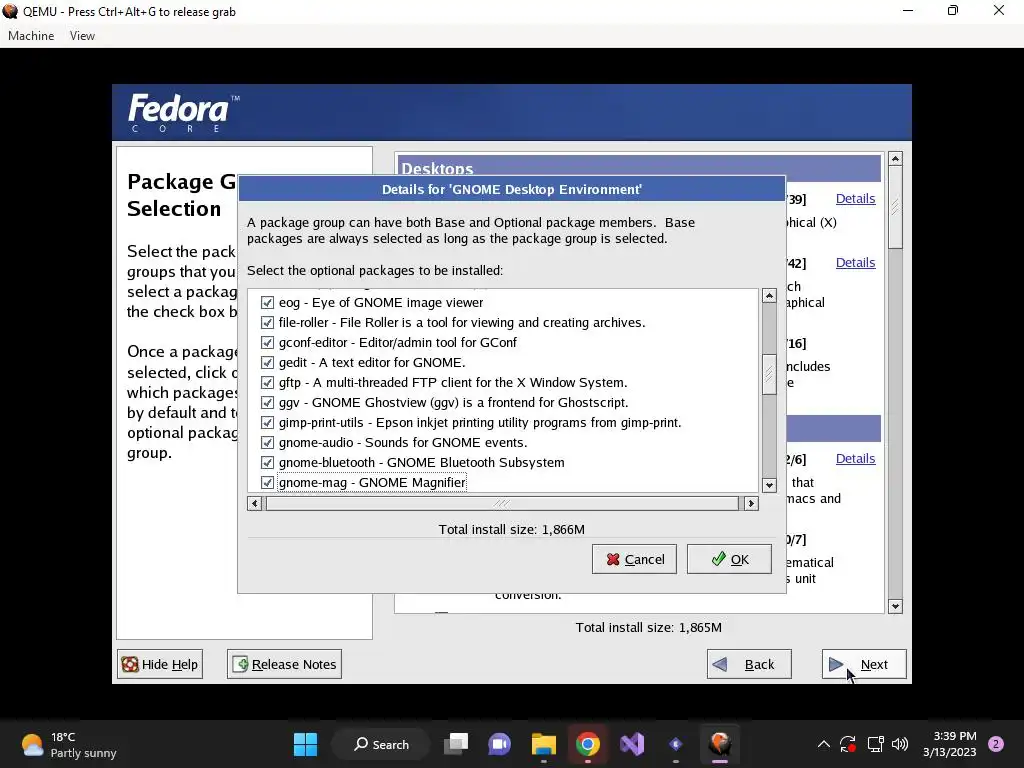
Task: Show hidden system tray icons
Action: coord(824,744)
